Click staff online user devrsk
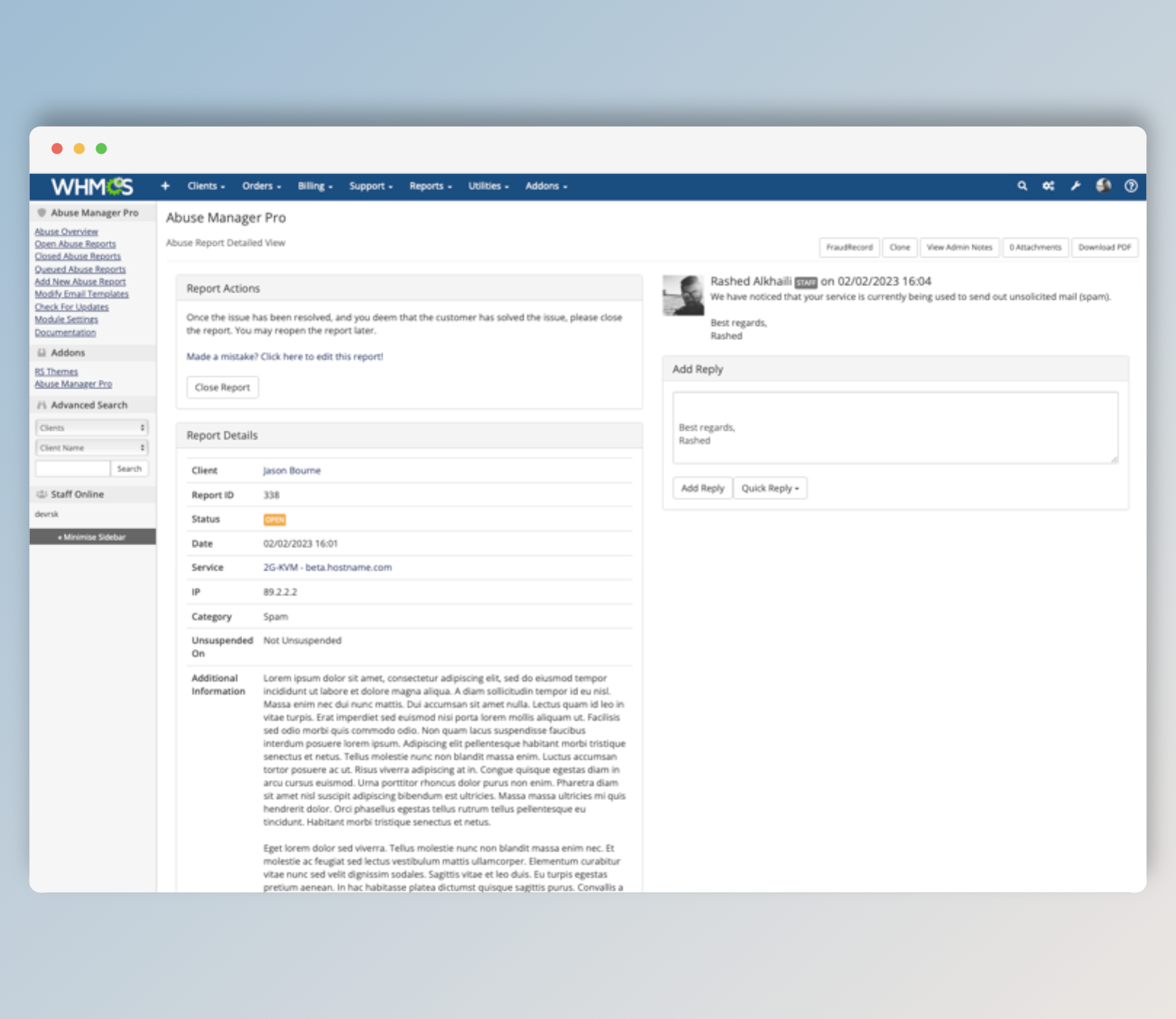 (47, 514)
